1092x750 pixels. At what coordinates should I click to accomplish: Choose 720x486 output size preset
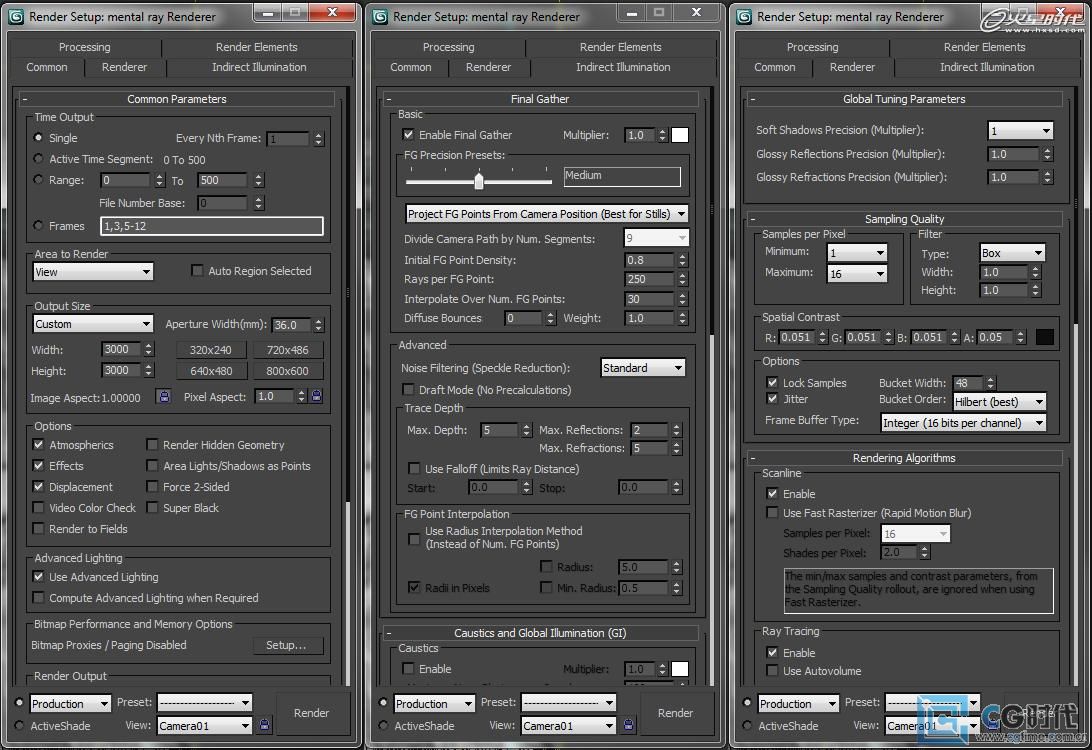287,350
